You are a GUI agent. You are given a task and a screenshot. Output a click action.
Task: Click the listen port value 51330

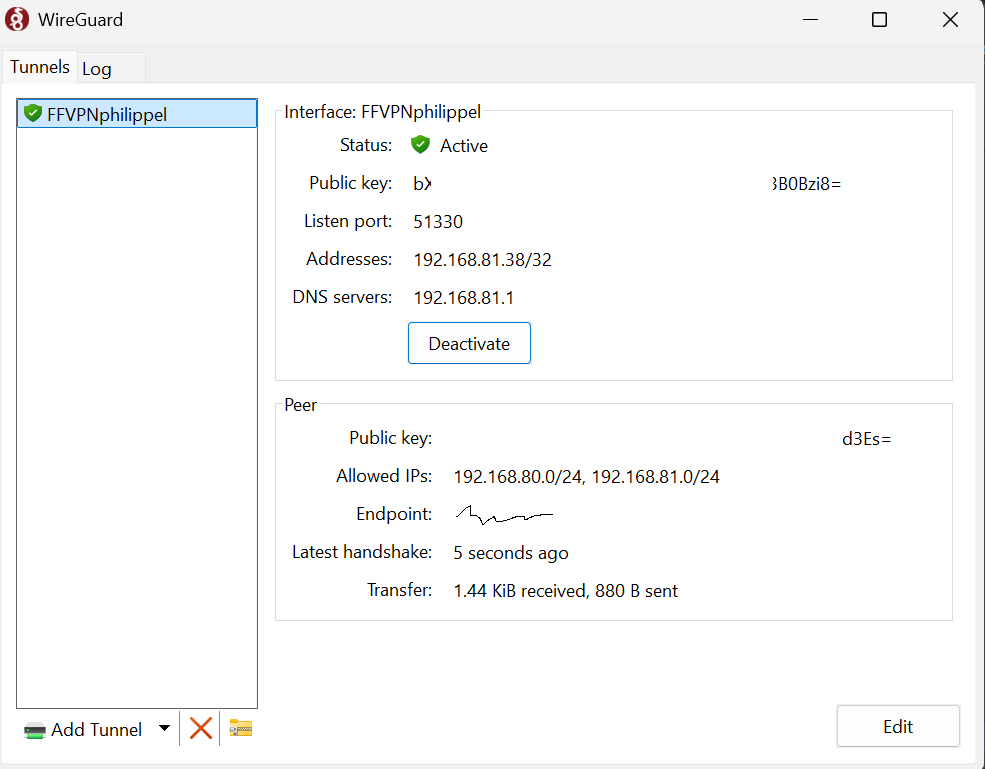tap(438, 222)
